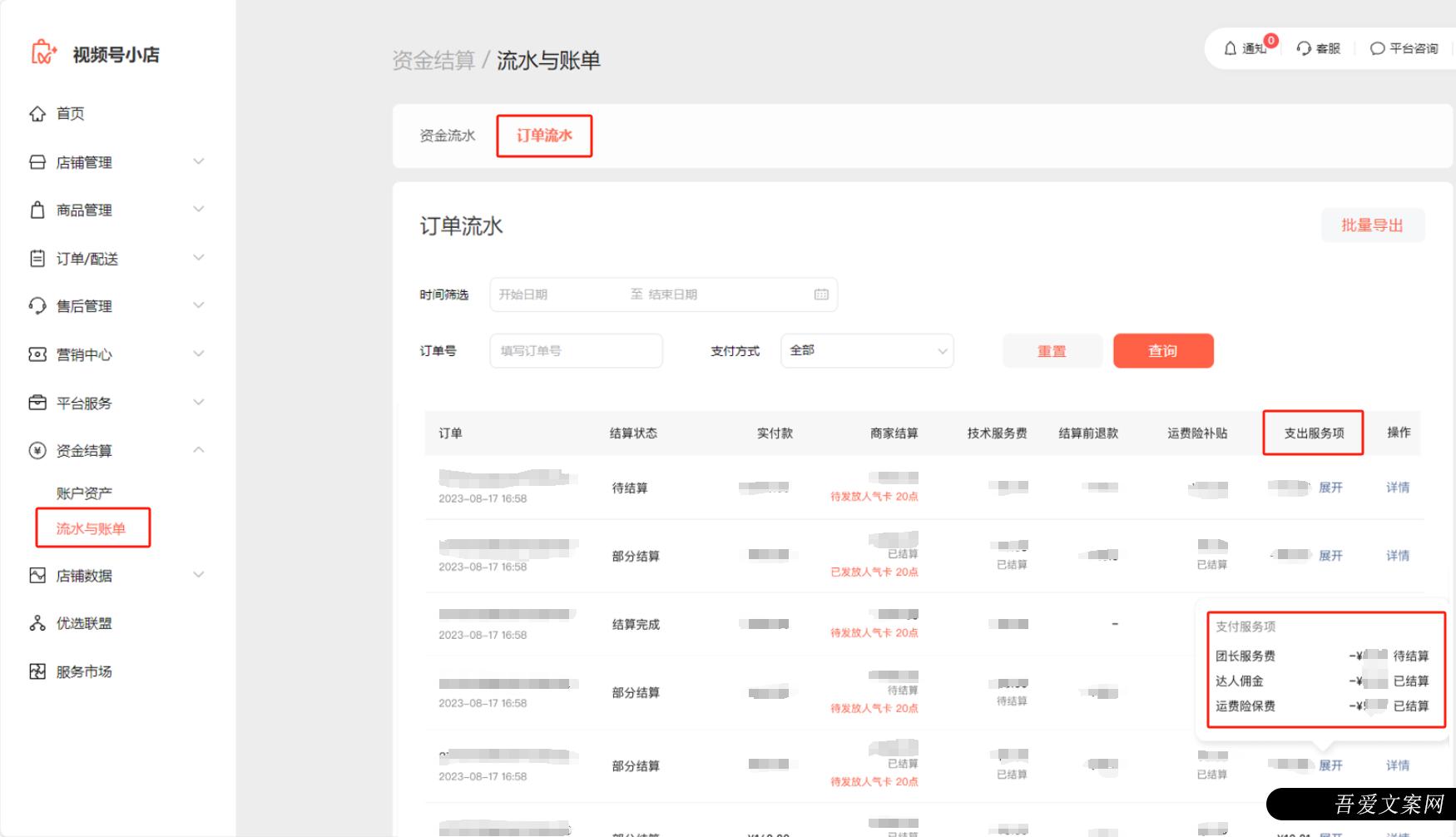The width and height of the screenshot is (1456, 837).
Task: Open the date picker calendar icon
Action: tap(821, 295)
